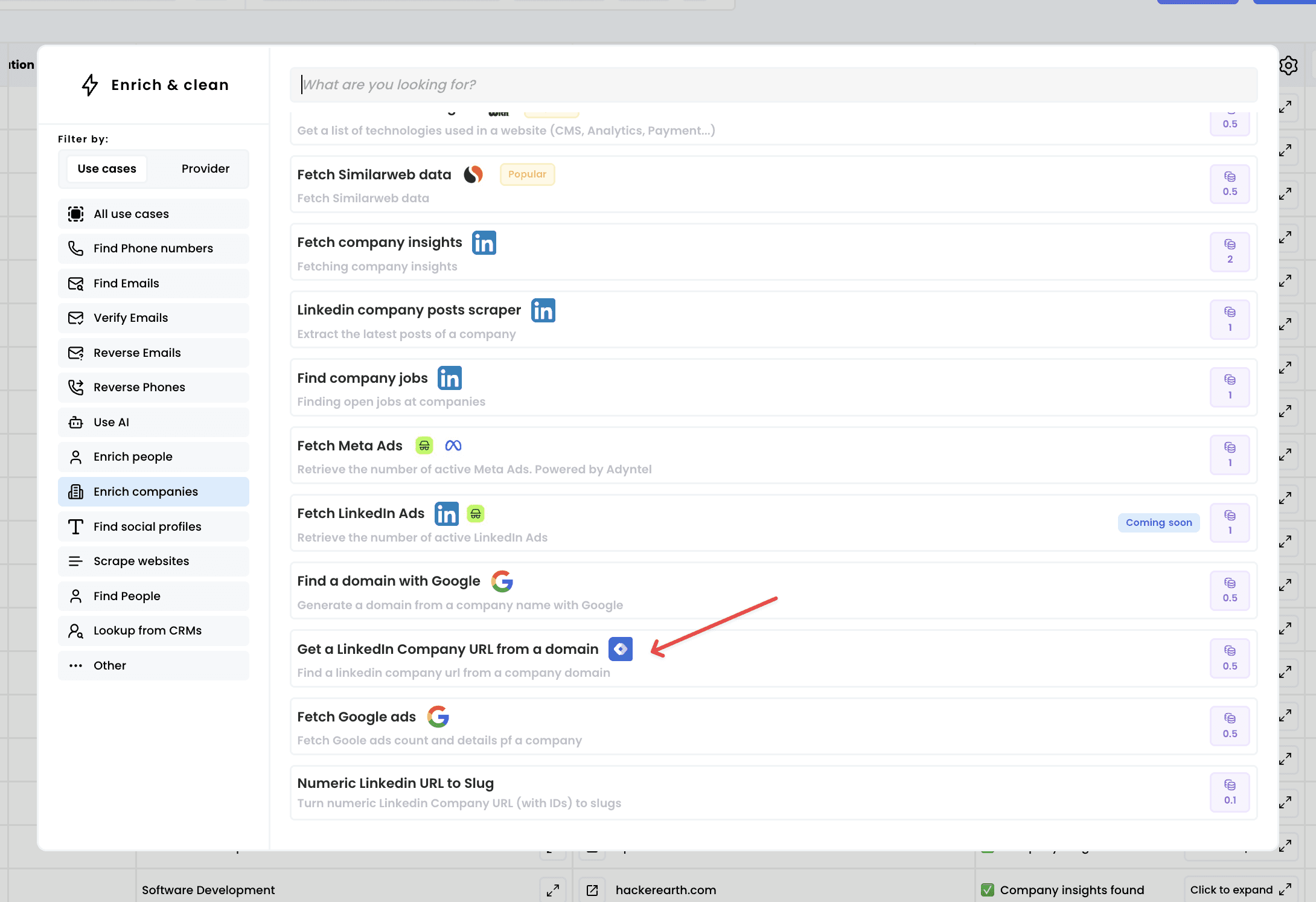
Task: Click green Adyntel icon next to Fetch LinkedIn Ads
Action: click(x=476, y=514)
